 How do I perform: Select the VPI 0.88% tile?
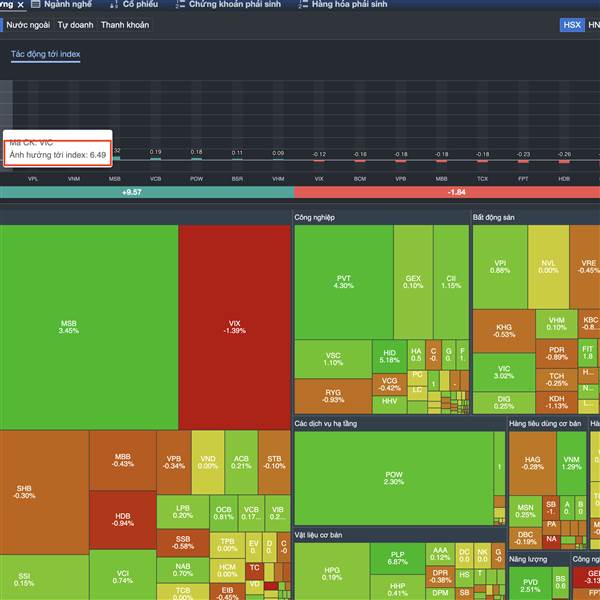coord(500,267)
